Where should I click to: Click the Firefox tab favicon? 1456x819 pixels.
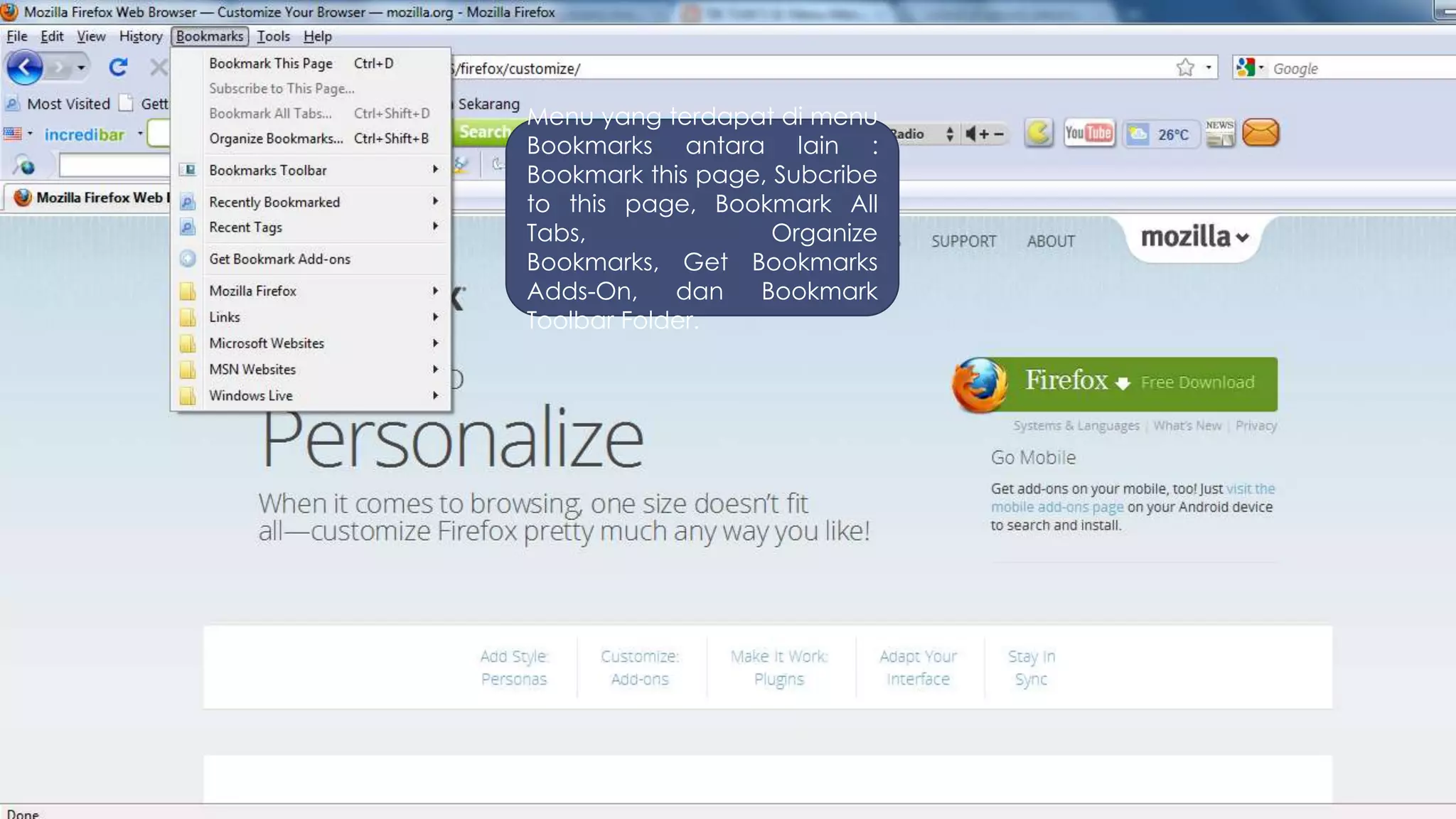[23, 197]
